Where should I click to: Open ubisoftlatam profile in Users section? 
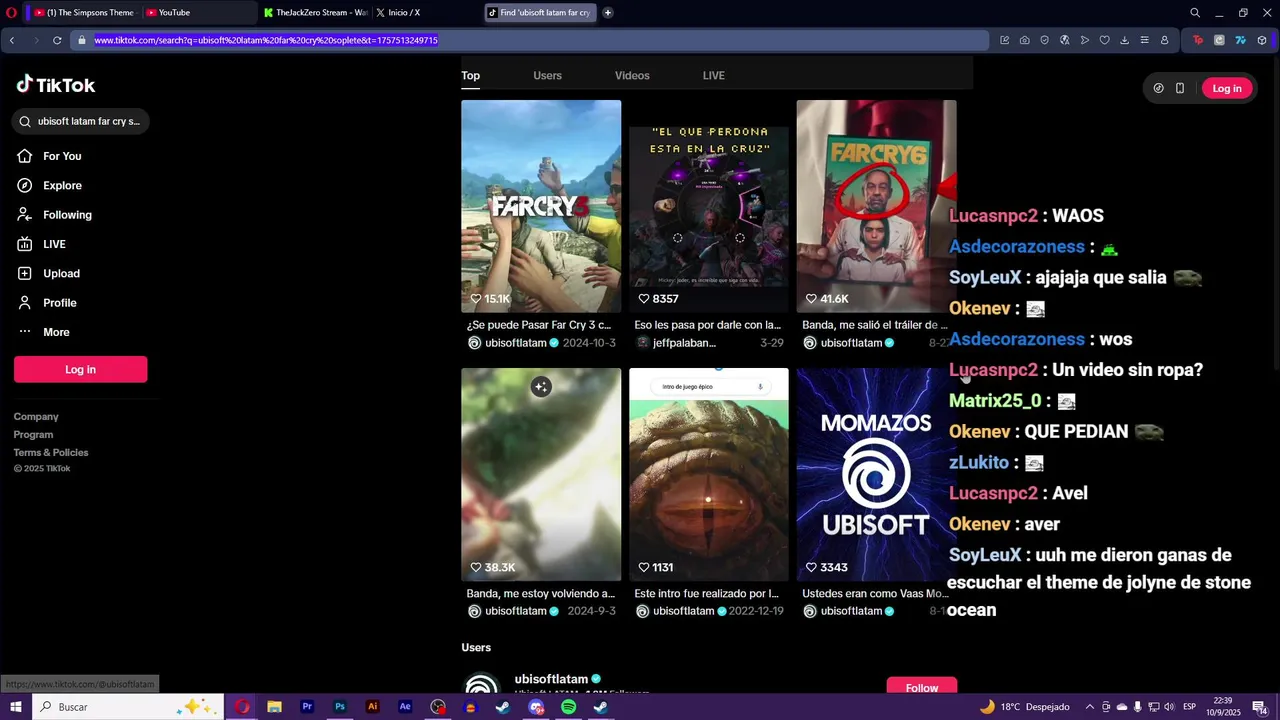[x=551, y=679]
